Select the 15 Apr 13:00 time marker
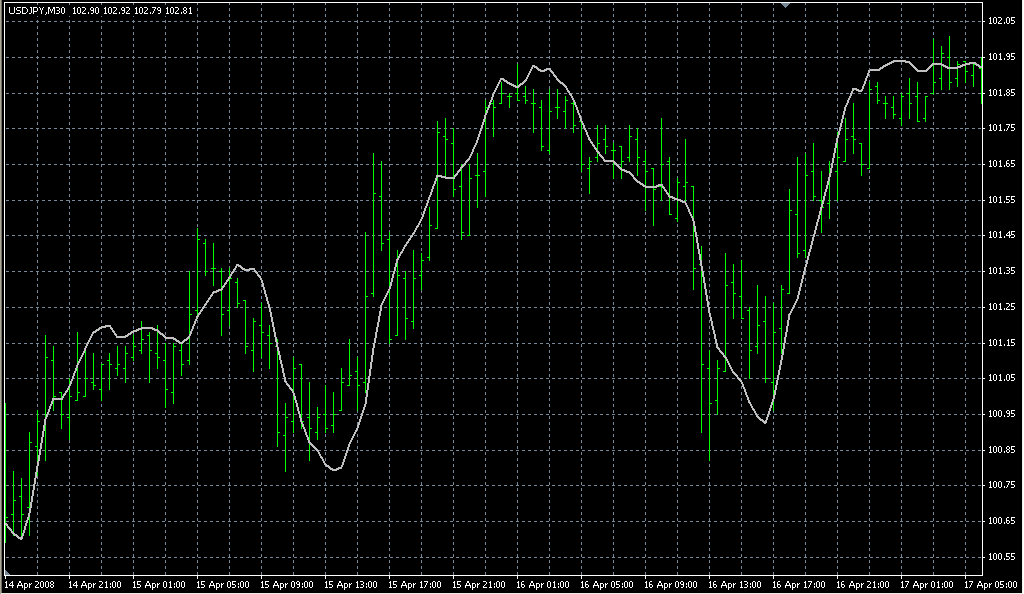 tap(351, 583)
